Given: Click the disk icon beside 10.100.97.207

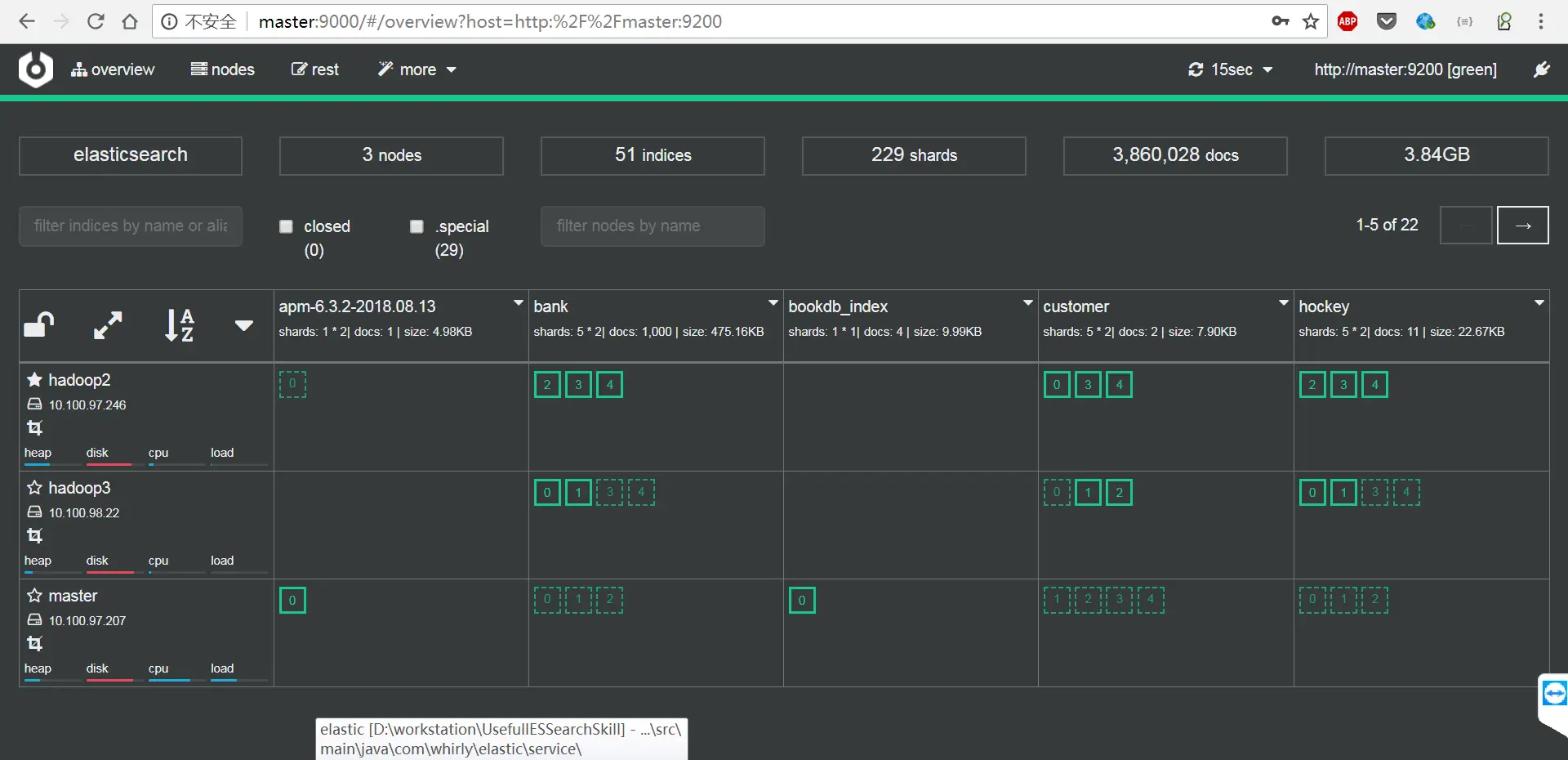Looking at the screenshot, I should pos(34,620).
